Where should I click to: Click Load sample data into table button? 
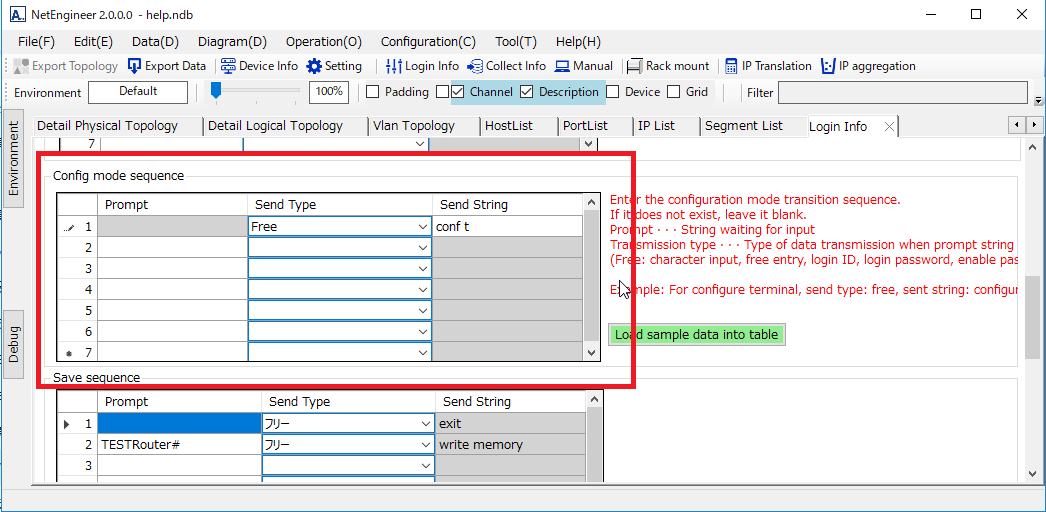pyautogui.click(x=696, y=334)
